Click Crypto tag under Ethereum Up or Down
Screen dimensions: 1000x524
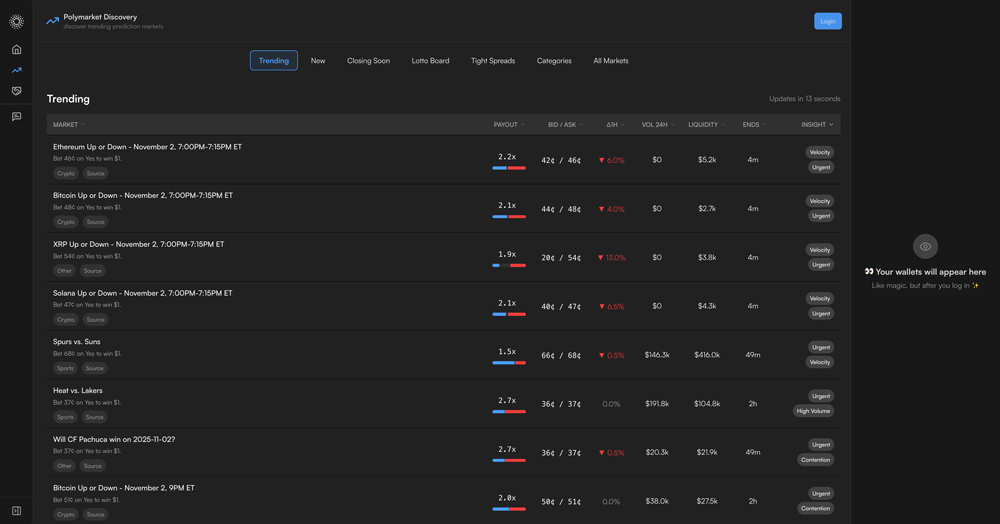coord(66,173)
